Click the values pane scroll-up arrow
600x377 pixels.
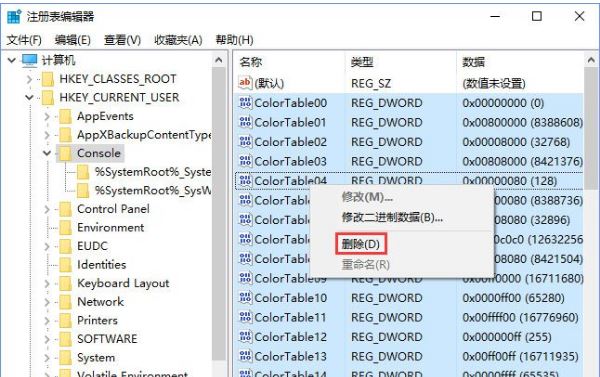click(591, 60)
